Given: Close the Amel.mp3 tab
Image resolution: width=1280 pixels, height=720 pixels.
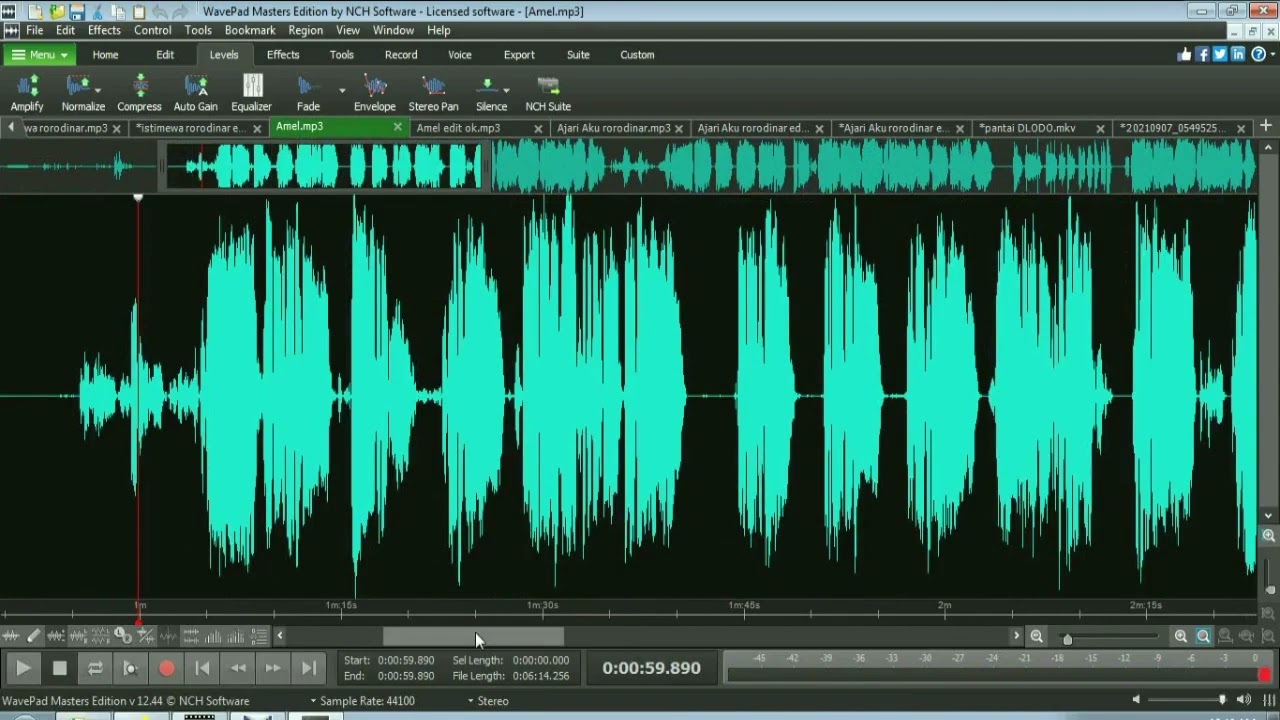Looking at the screenshot, I should tap(398, 127).
